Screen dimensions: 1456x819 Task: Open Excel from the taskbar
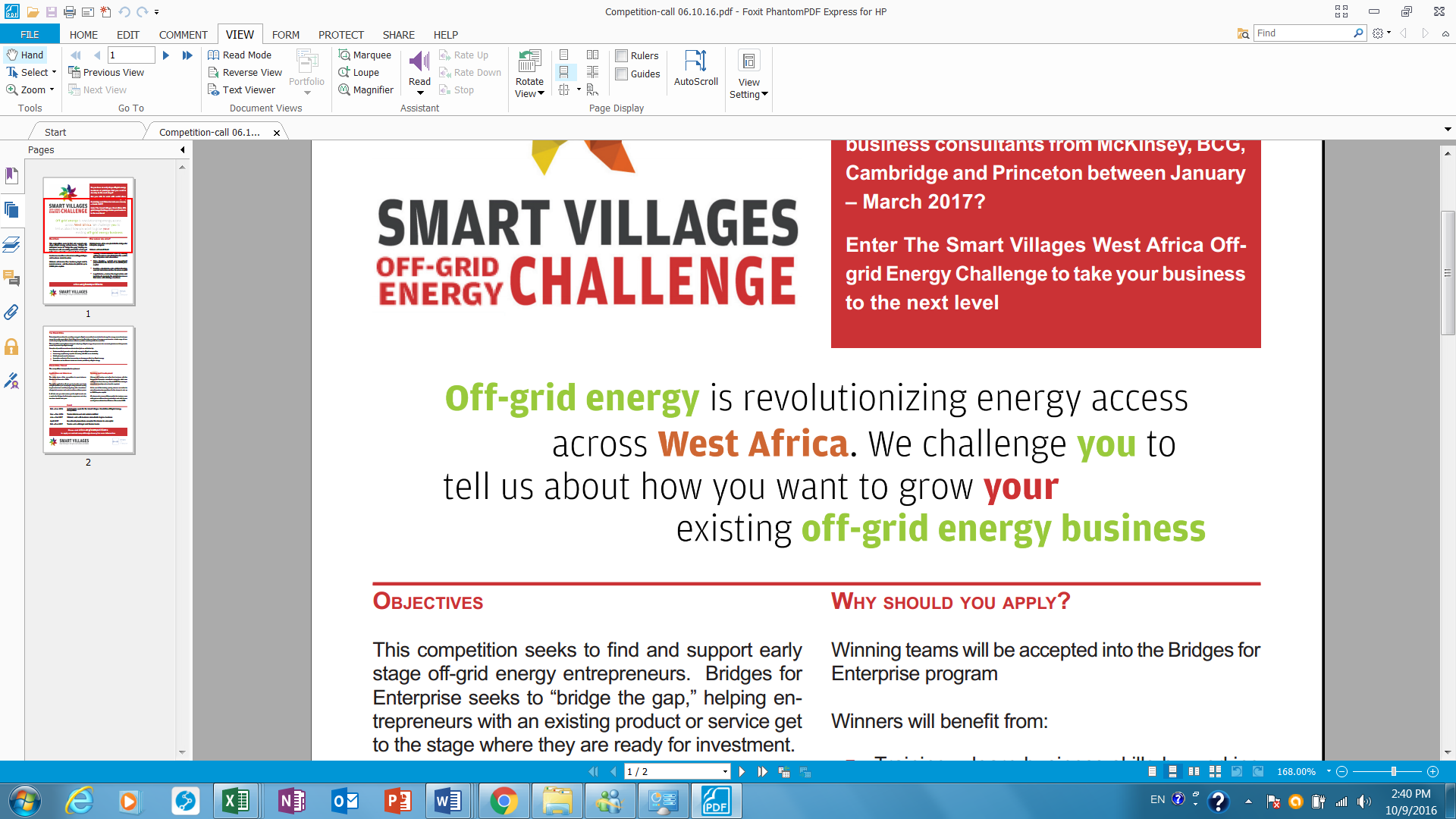(235, 801)
